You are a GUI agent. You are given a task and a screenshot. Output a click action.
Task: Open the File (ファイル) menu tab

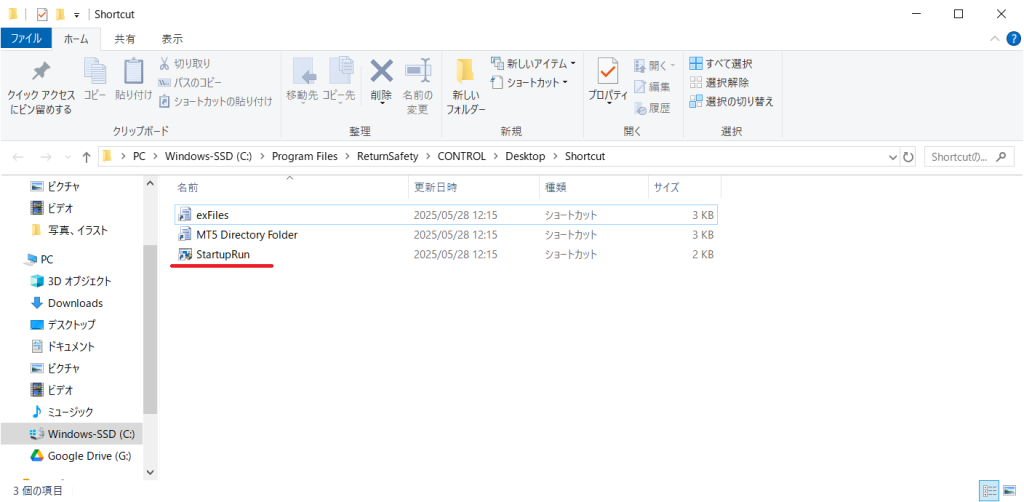coord(26,39)
